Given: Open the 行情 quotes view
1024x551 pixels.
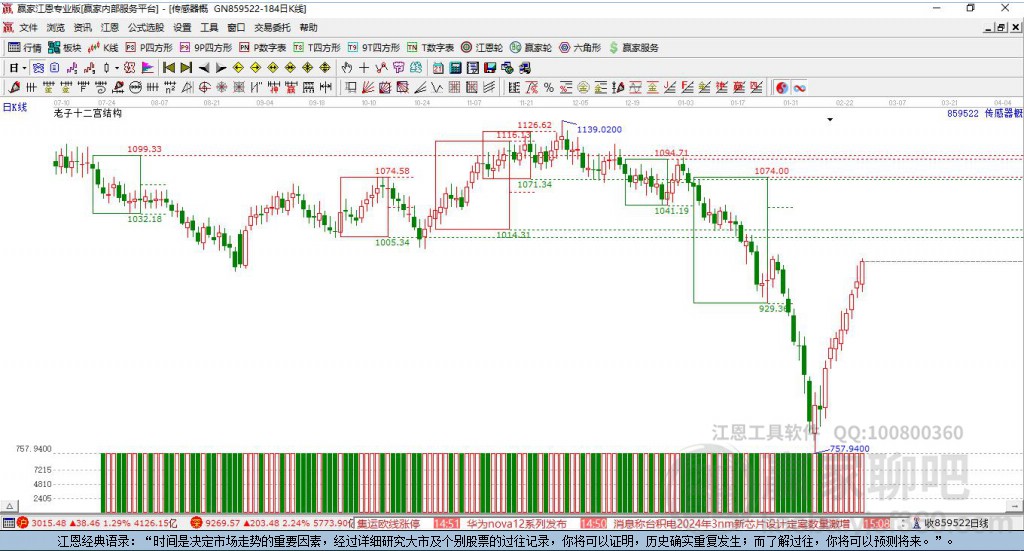Looking at the screenshot, I should point(24,48).
